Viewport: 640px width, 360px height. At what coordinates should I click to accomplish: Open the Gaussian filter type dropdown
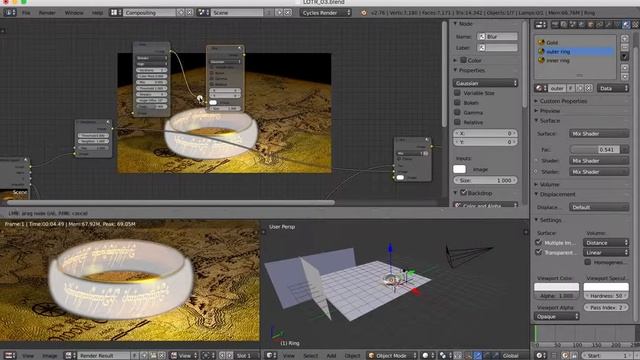click(485, 83)
